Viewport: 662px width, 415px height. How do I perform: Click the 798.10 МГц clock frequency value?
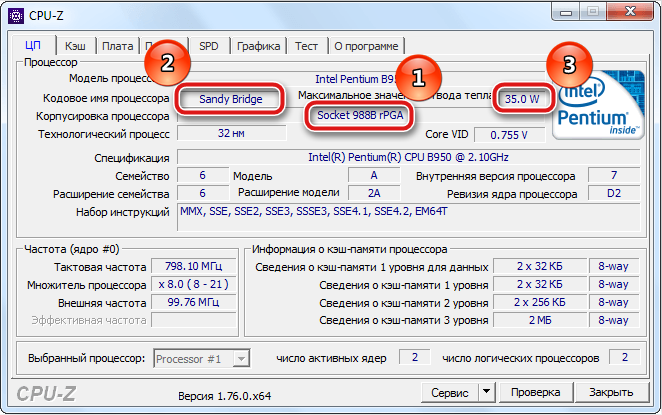193,266
